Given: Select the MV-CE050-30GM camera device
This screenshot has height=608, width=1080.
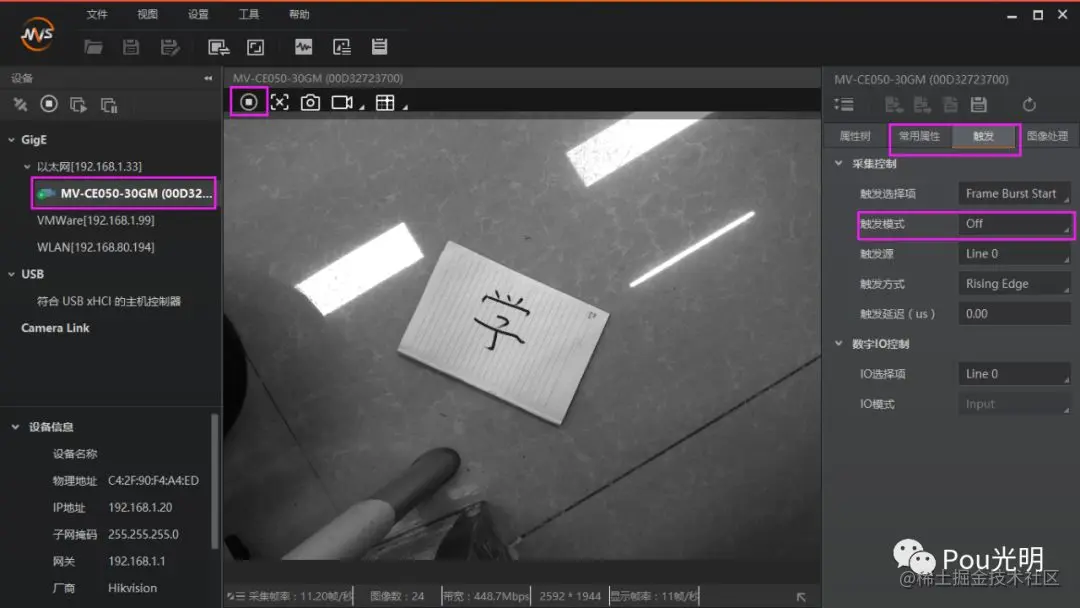Looking at the screenshot, I should coord(124,193).
